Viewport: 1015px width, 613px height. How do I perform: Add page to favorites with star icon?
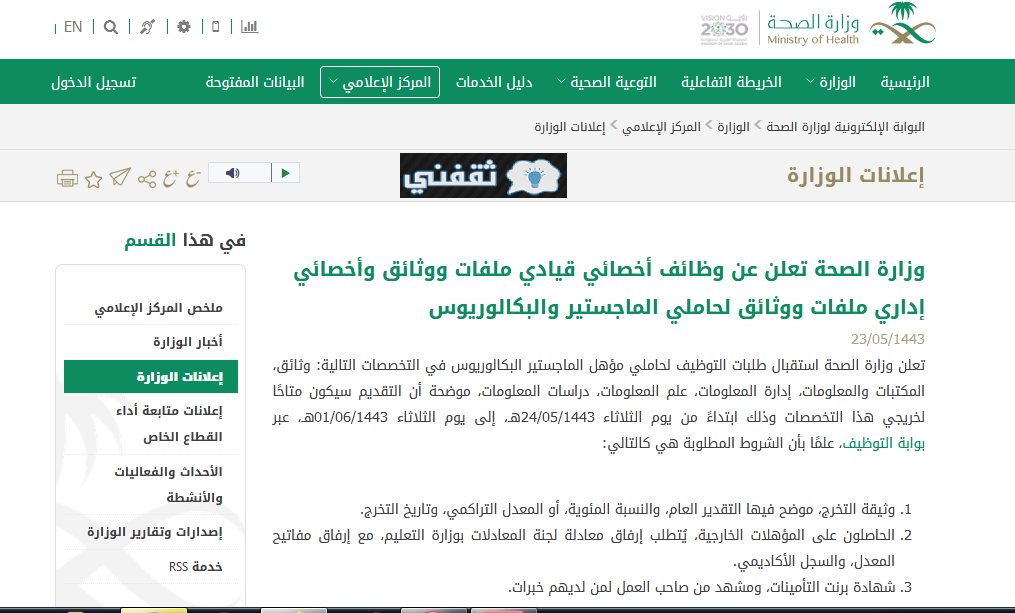point(94,179)
